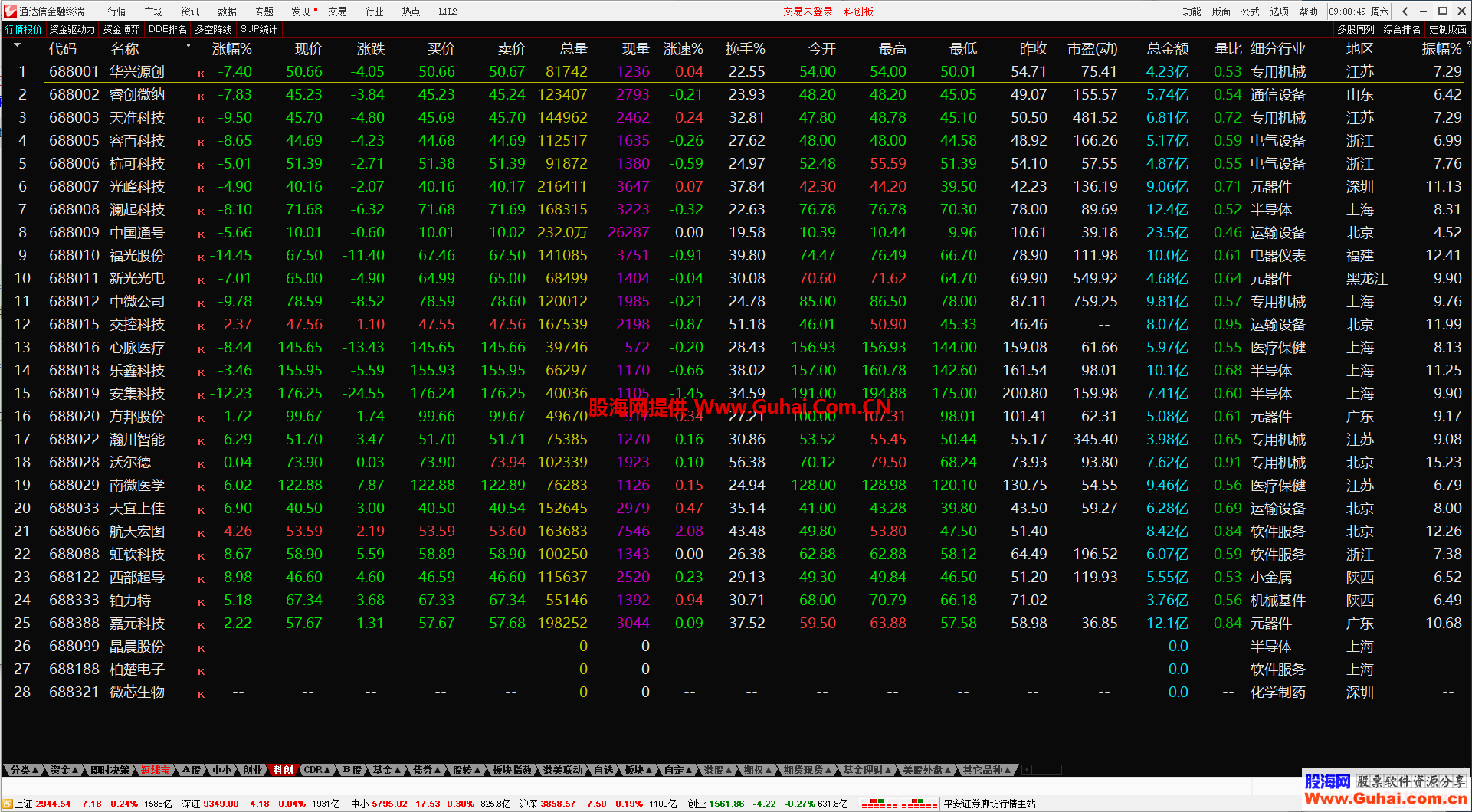Image resolution: width=1472 pixels, height=812 pixels.
Task: Switch to the 资金驱动力 tab
Action: (72, 29)
